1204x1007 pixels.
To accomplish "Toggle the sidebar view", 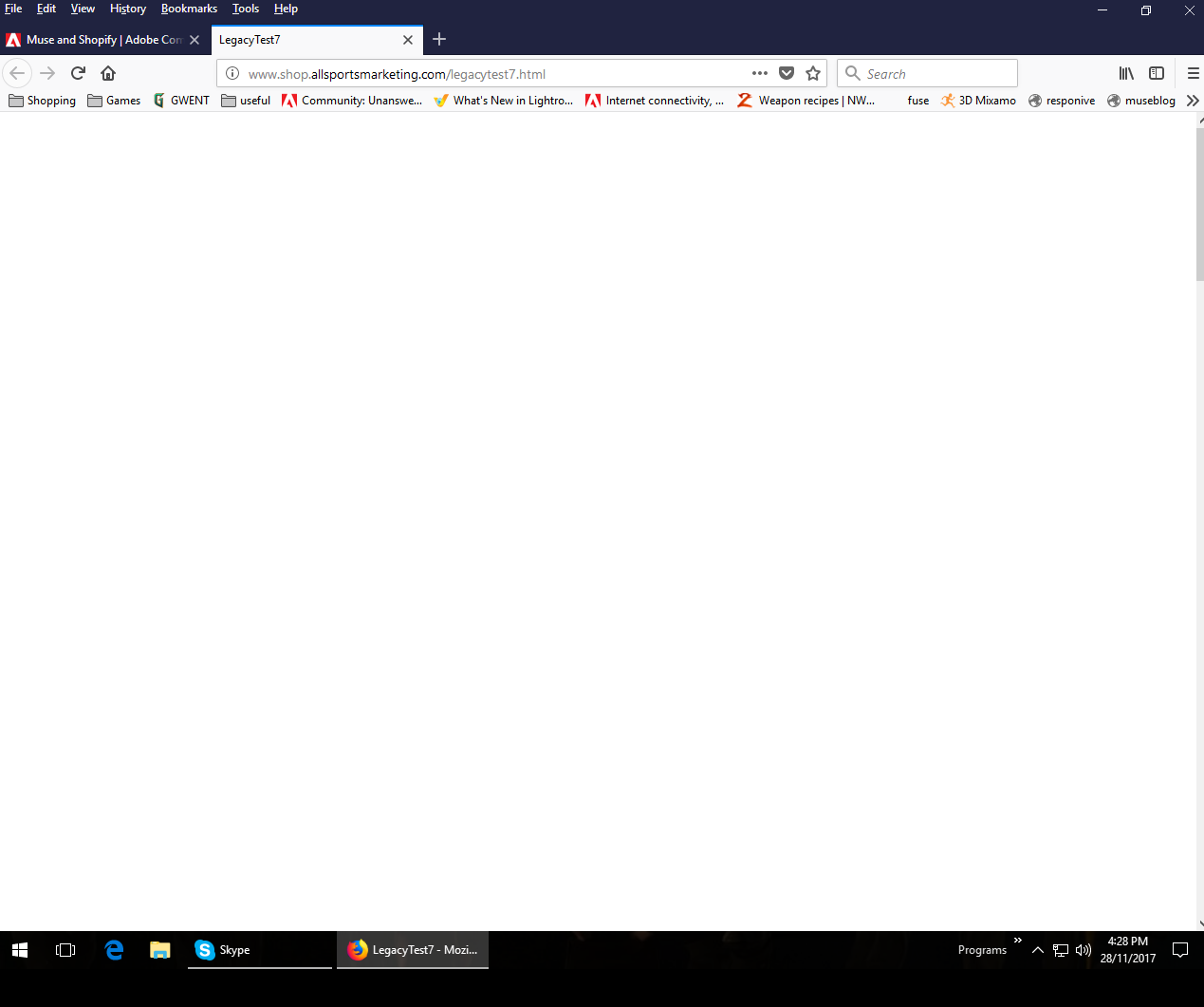I will (1157, 73).
